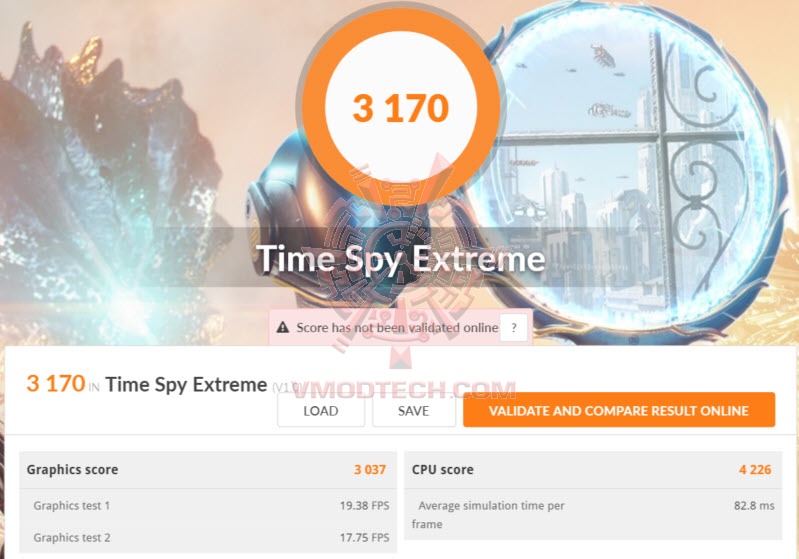The image size is (799, 559).
Task: Select the large Time Spy Extreme title
Action: tap(401, 259)
